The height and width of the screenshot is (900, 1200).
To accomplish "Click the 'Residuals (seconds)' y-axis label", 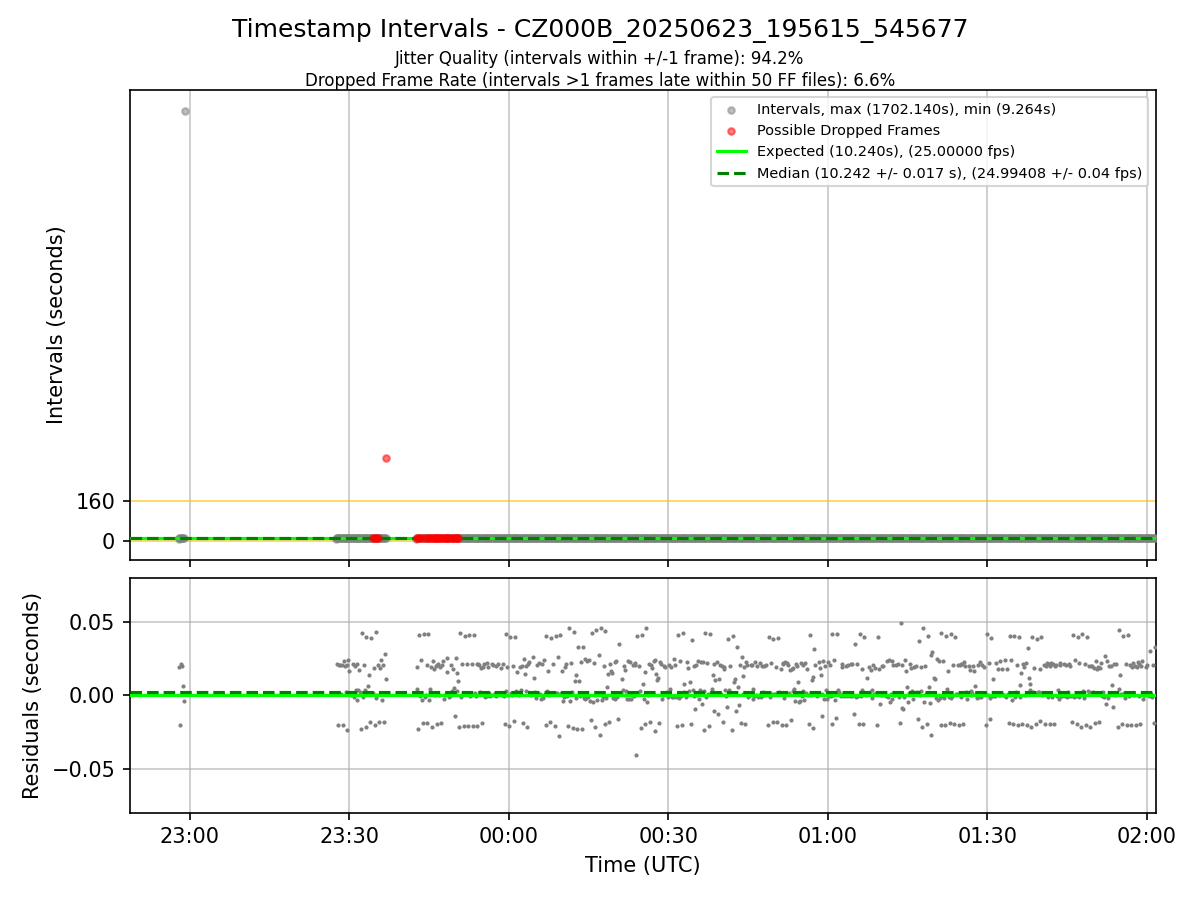I will coord(32,696).
